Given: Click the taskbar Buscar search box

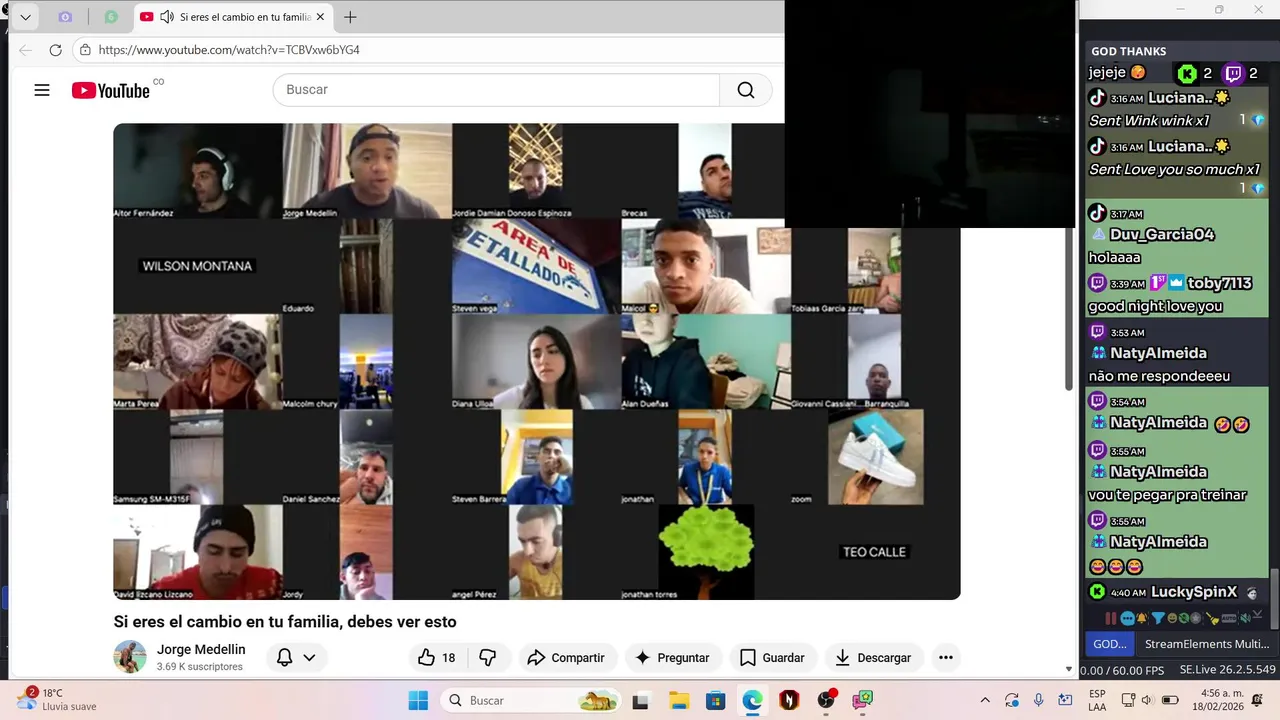Looking at the screenshot, I should 532,700.
